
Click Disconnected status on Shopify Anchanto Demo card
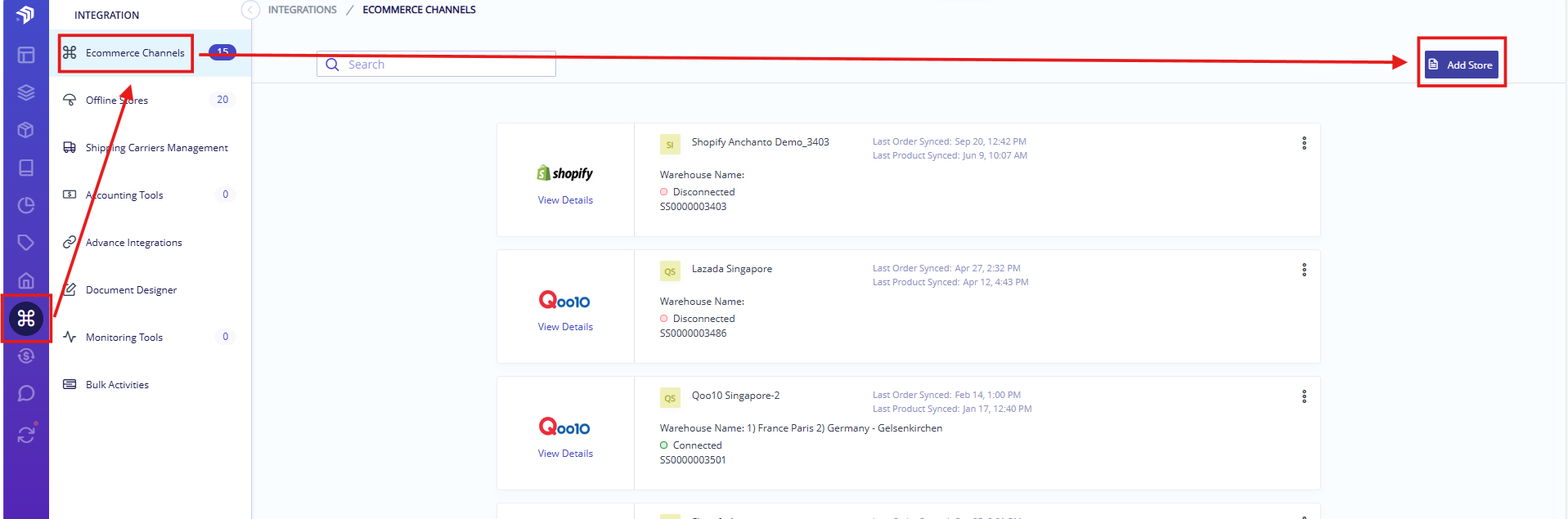pyautogui.click(x=697, y=192)
